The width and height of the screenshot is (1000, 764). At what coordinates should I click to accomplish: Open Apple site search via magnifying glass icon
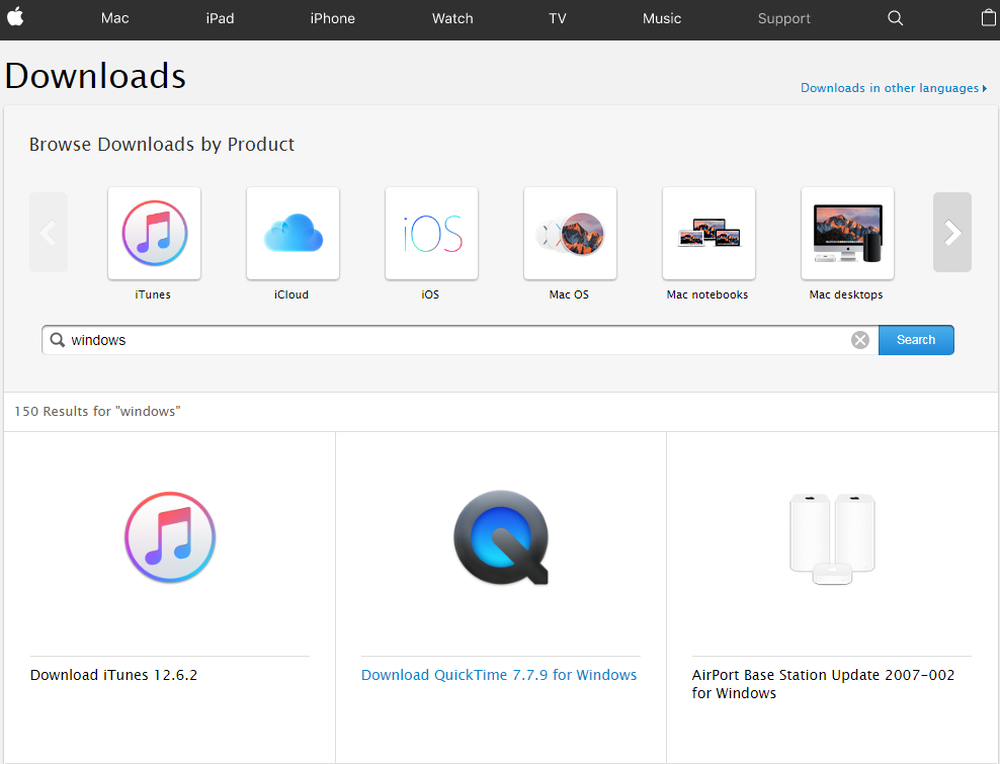[894, 18]
